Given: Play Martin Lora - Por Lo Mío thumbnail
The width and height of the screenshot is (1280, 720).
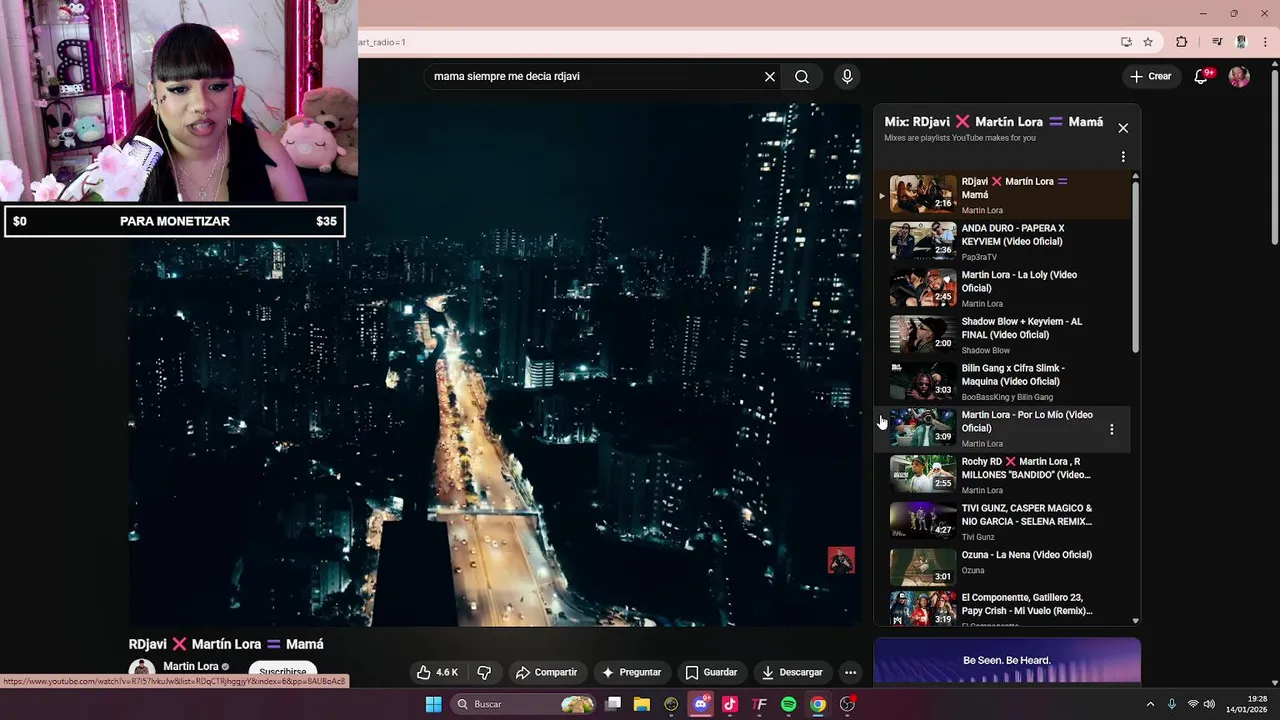Looking at the screenshot, I should (x=923, y=428).
